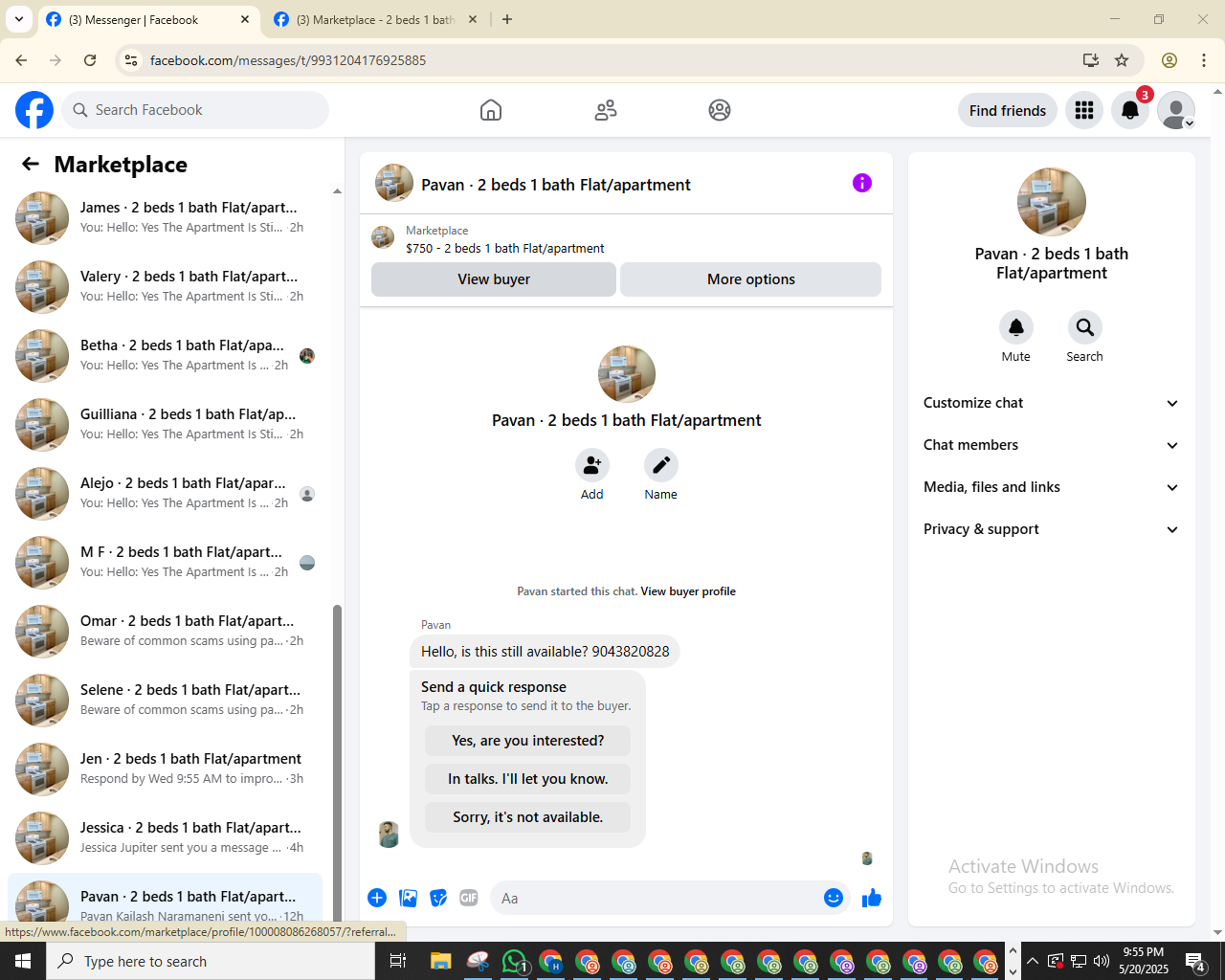Click the Find friends button

click(1008, 110)
